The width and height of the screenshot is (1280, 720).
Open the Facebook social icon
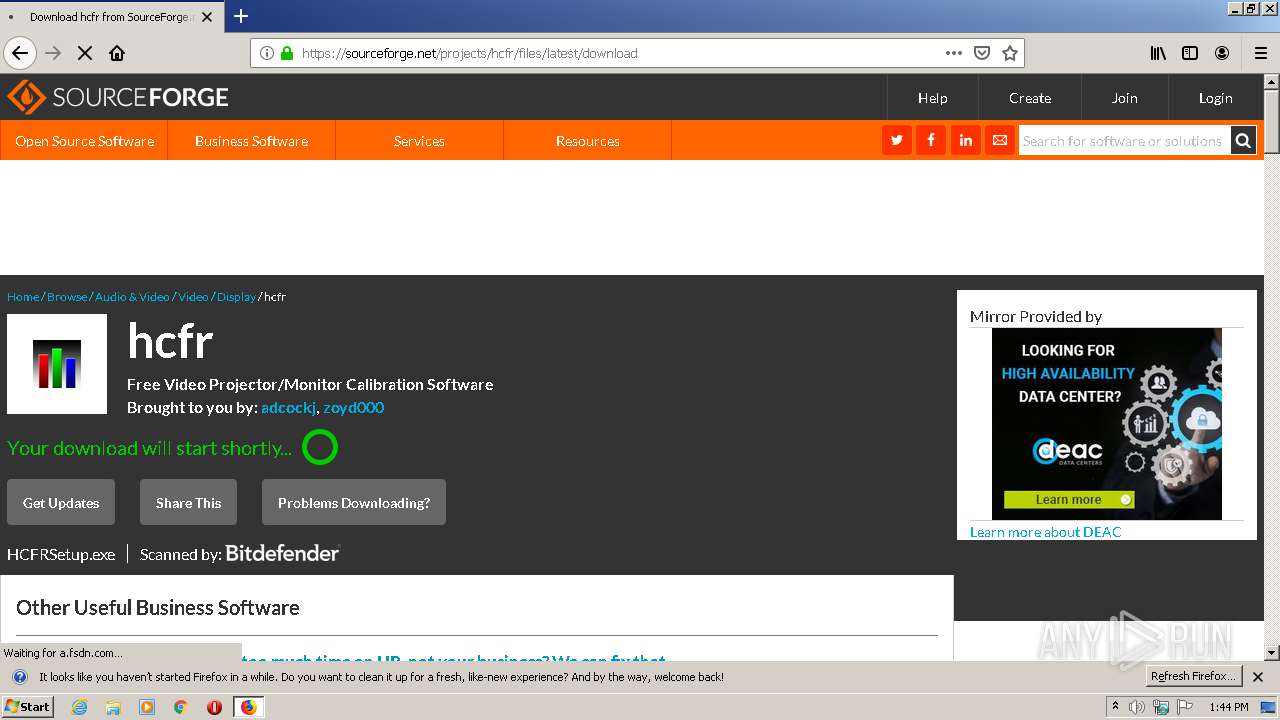click(931, 140)
